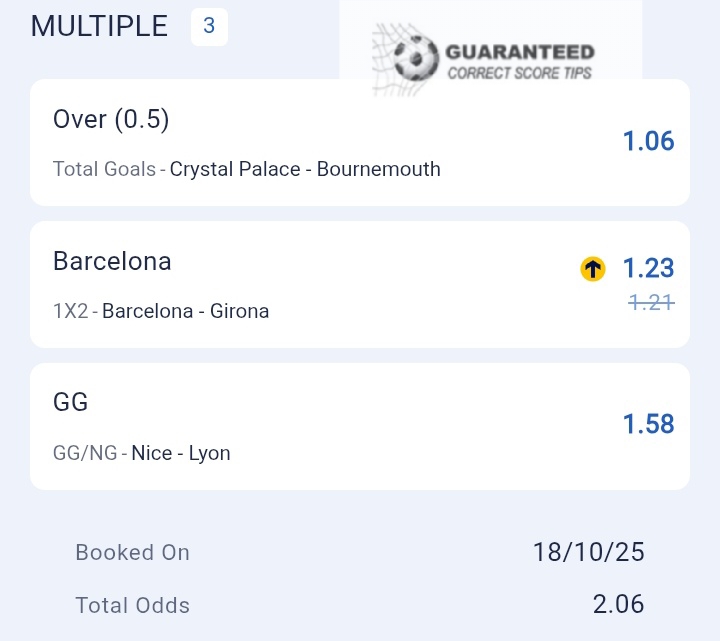This screenshot has width=720, height=641.
Task: Select the Barcelona pick title
Action: pyautogui.click(x=112, y=262)
